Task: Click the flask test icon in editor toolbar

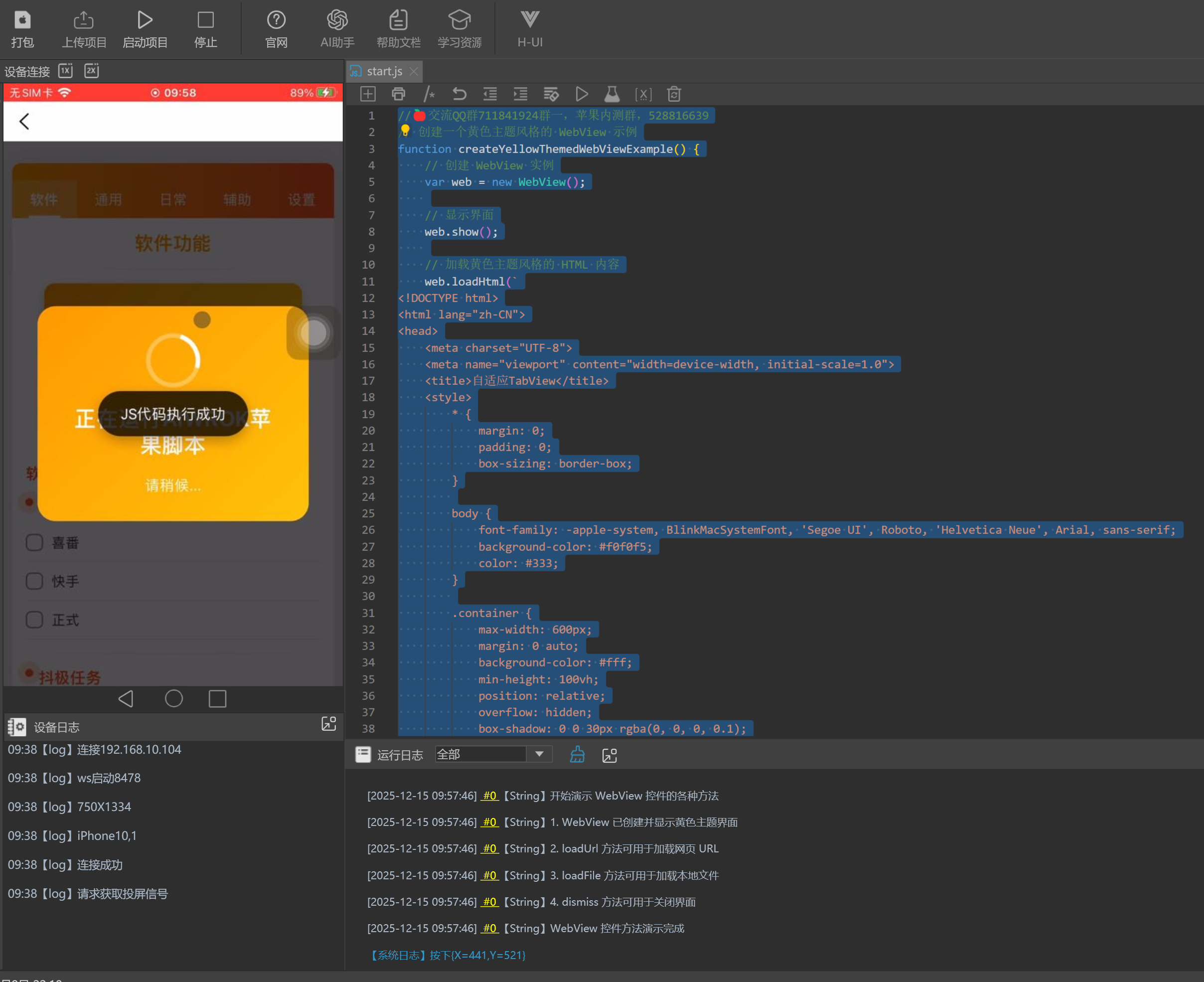Action: tap(612, 94)
